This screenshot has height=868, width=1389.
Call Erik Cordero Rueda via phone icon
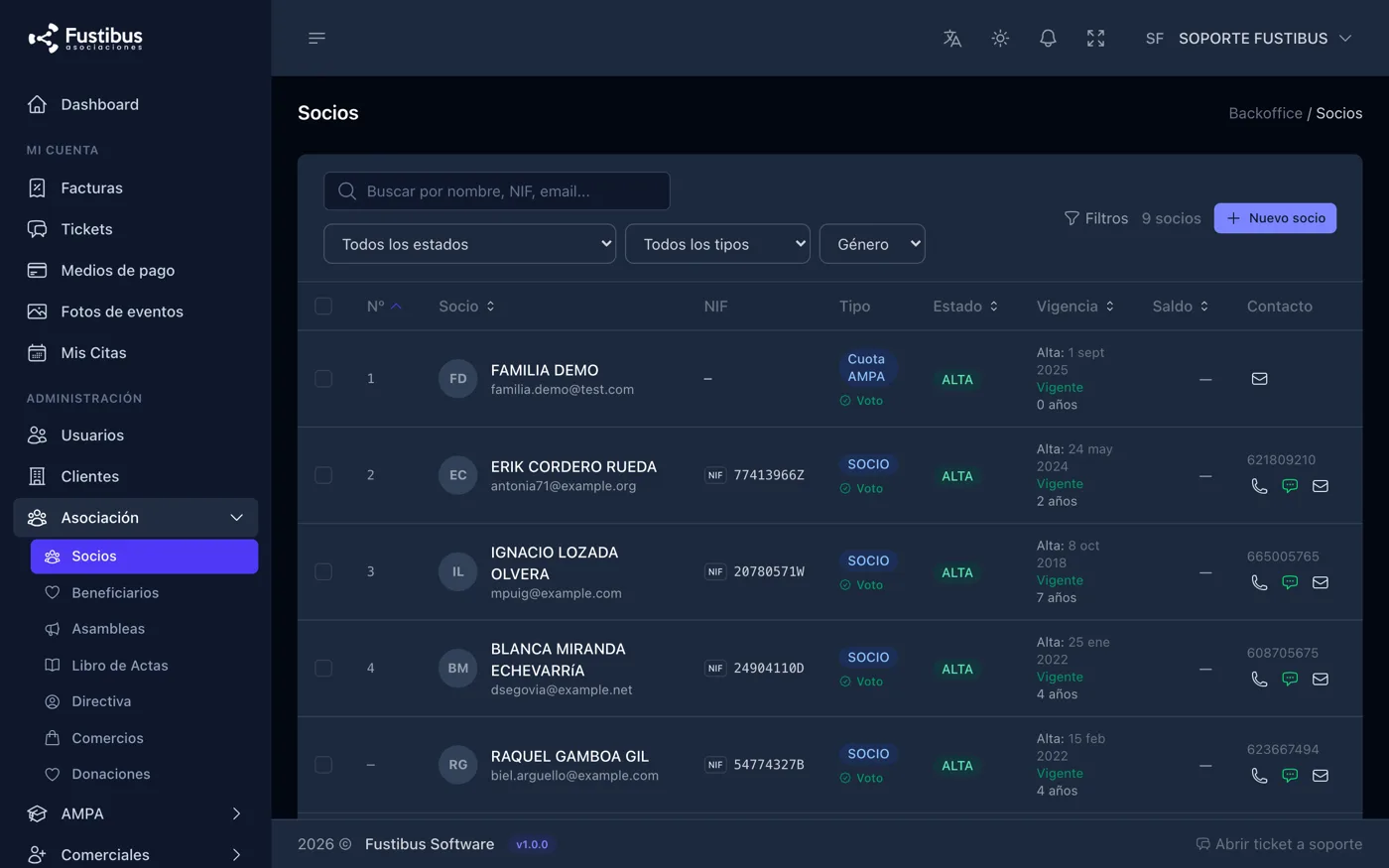click(x=1259, y=486)
